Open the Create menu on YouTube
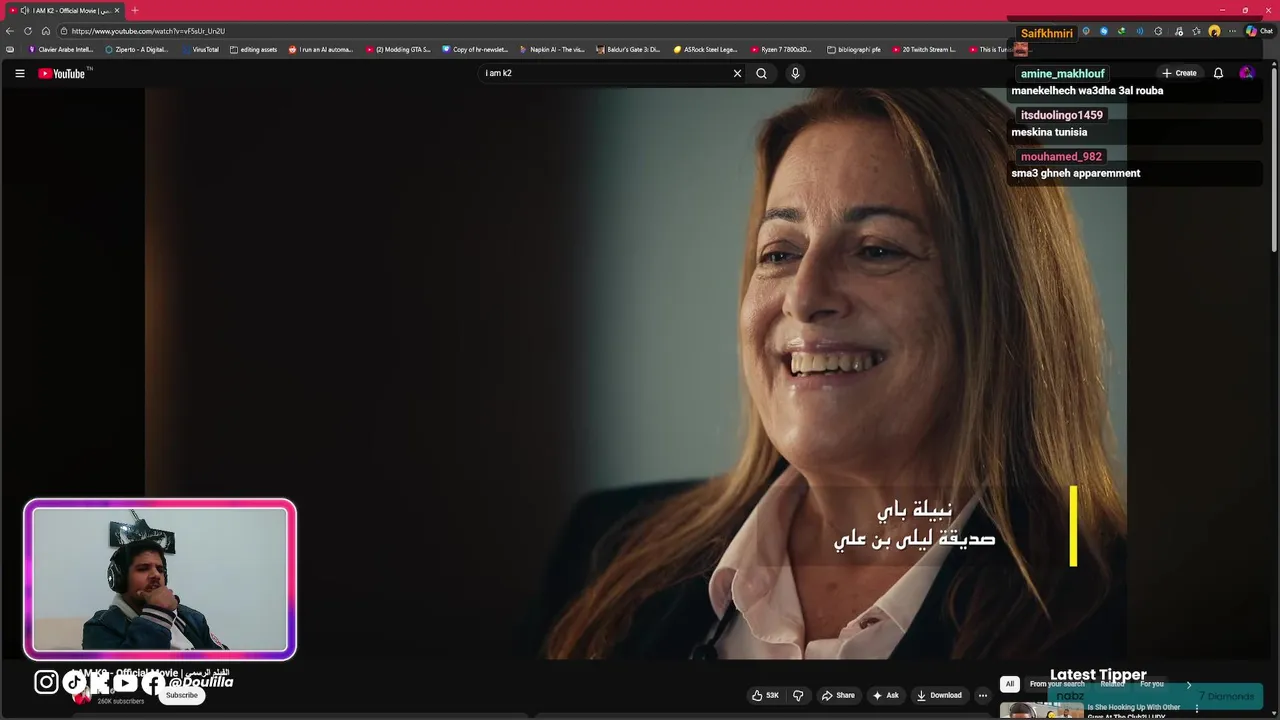 (x=1179, y=73)
